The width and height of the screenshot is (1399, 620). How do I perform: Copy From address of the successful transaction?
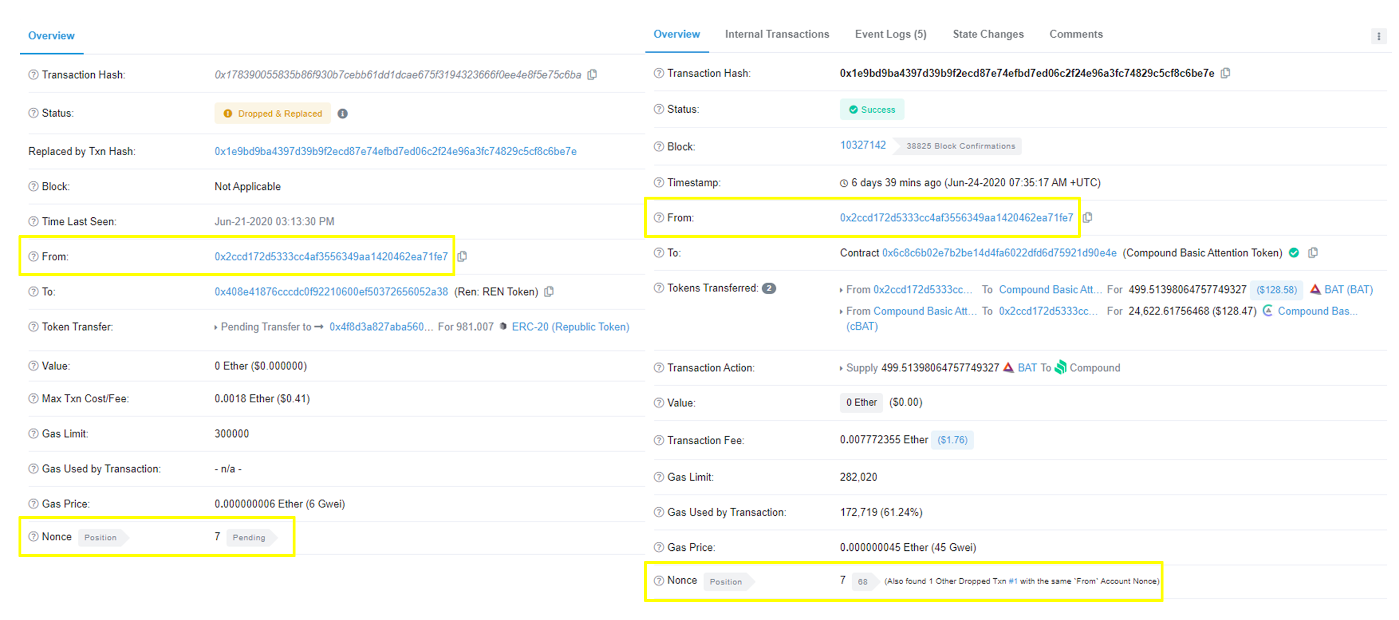(x=1088, y=218)
